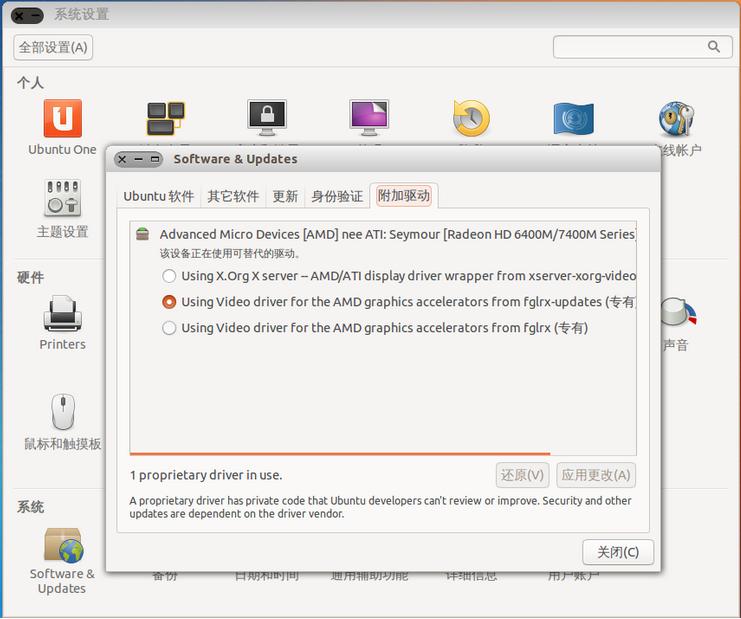Image resolution: width=741 pixels, height=619 pixels.
Task: Select the fglrx-updates proprietary driver
Action: [x=169, y=302]
